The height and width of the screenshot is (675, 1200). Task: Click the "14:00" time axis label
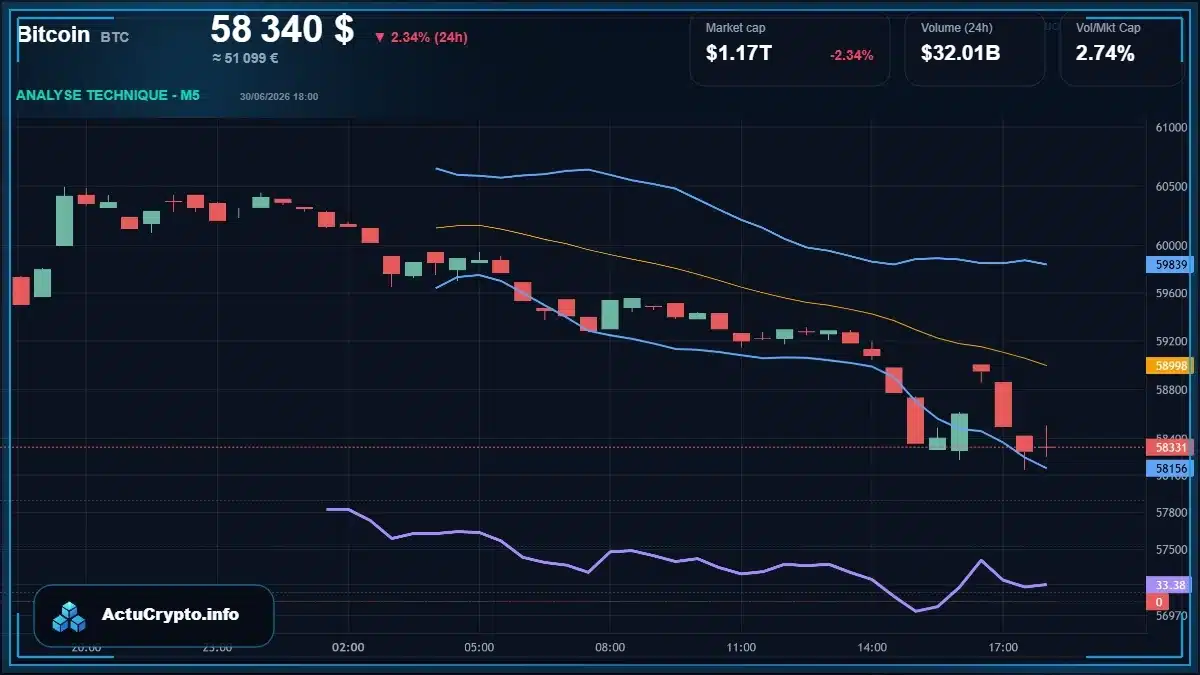coord(872,647)
